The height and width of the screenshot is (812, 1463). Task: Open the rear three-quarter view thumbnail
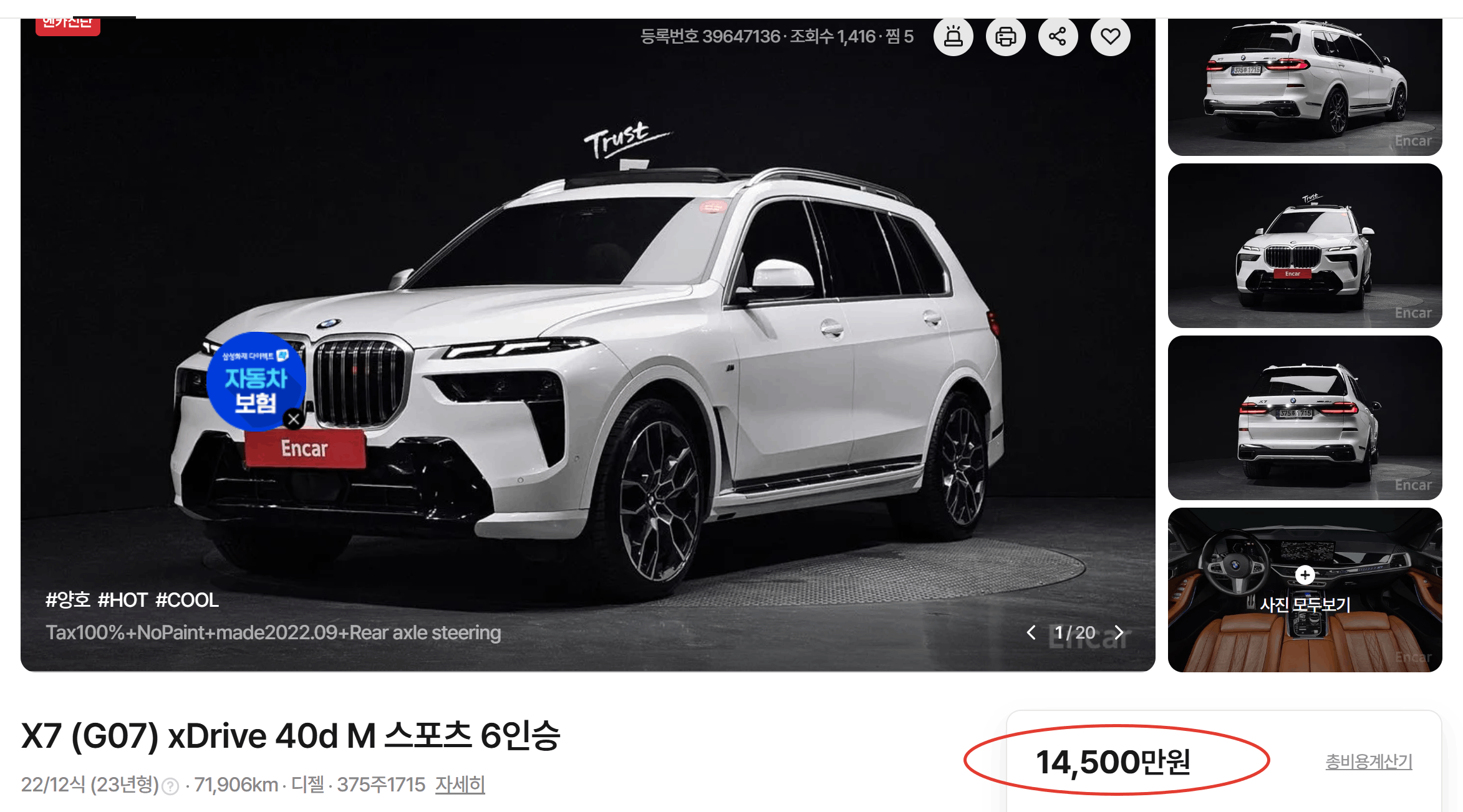(1305, 87)
